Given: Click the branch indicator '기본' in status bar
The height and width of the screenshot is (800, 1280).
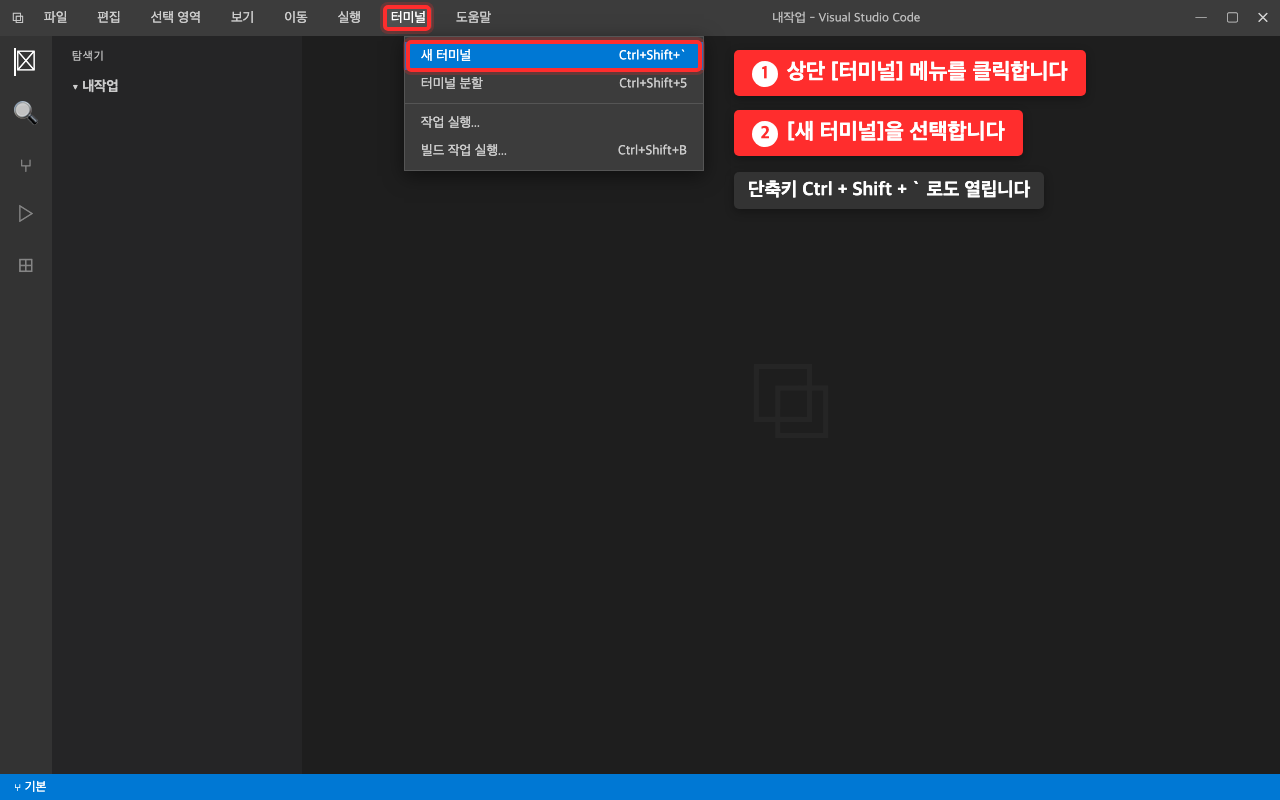Looking at the screenshot, I should pyautogui.click(x=30, y=787).
